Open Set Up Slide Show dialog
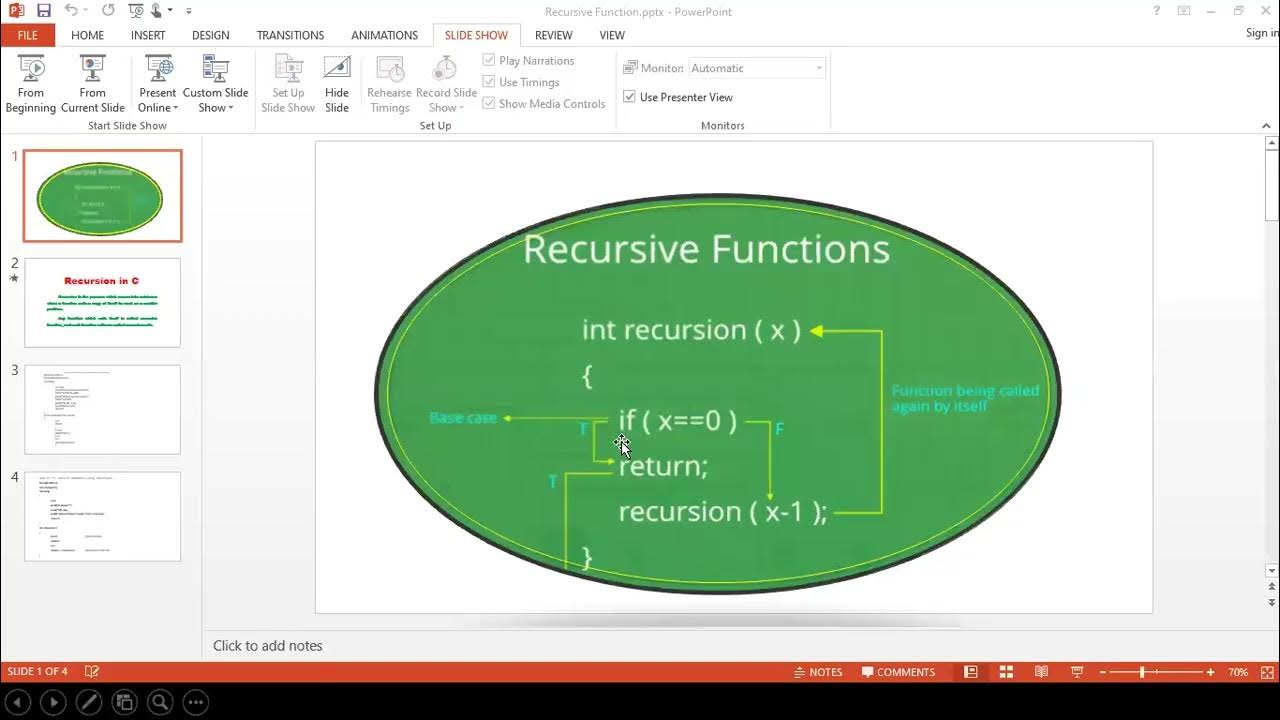1280x720 pixels. (288, 84)
